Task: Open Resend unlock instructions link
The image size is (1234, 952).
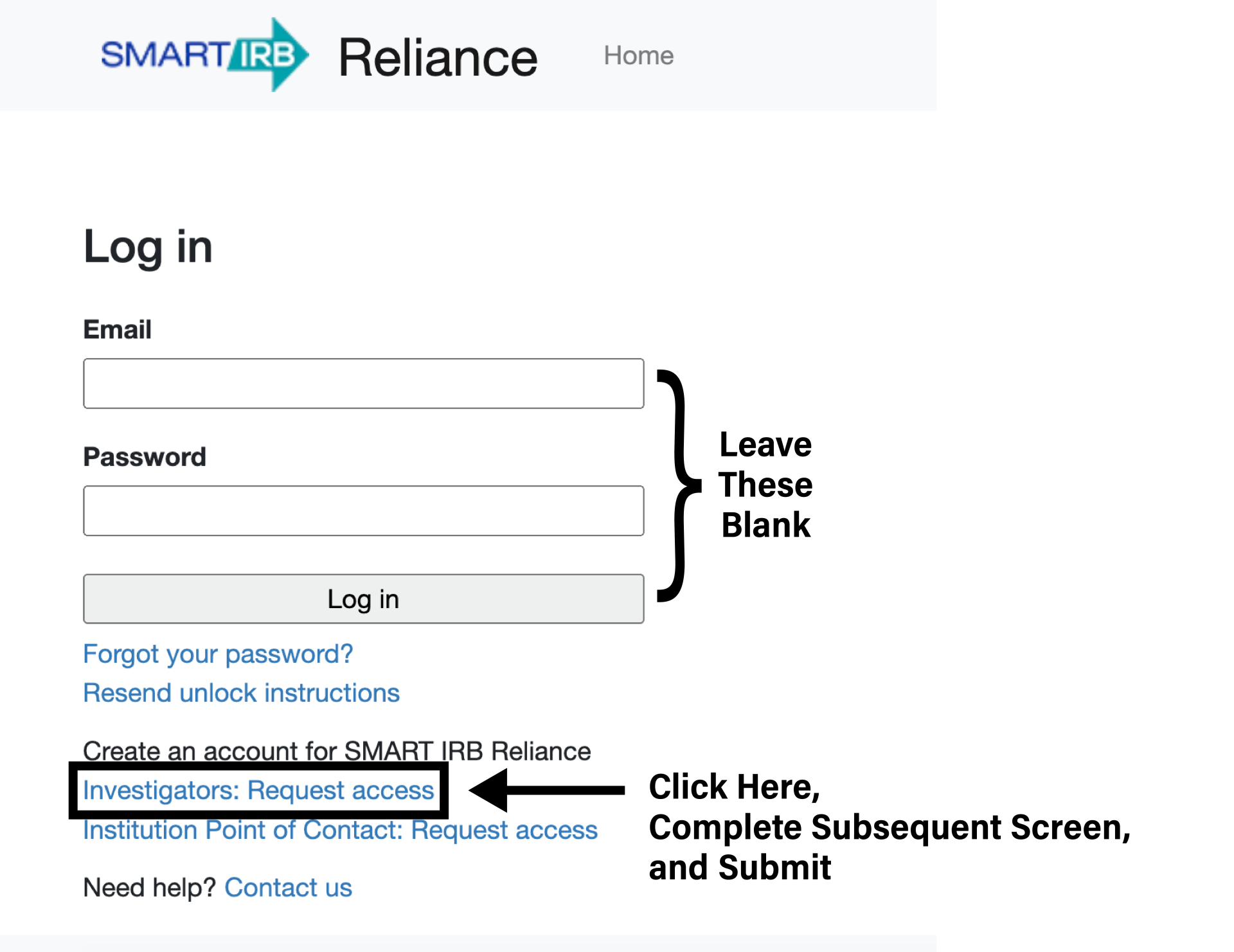Action: pyautogui.click(x=242, y=693)
